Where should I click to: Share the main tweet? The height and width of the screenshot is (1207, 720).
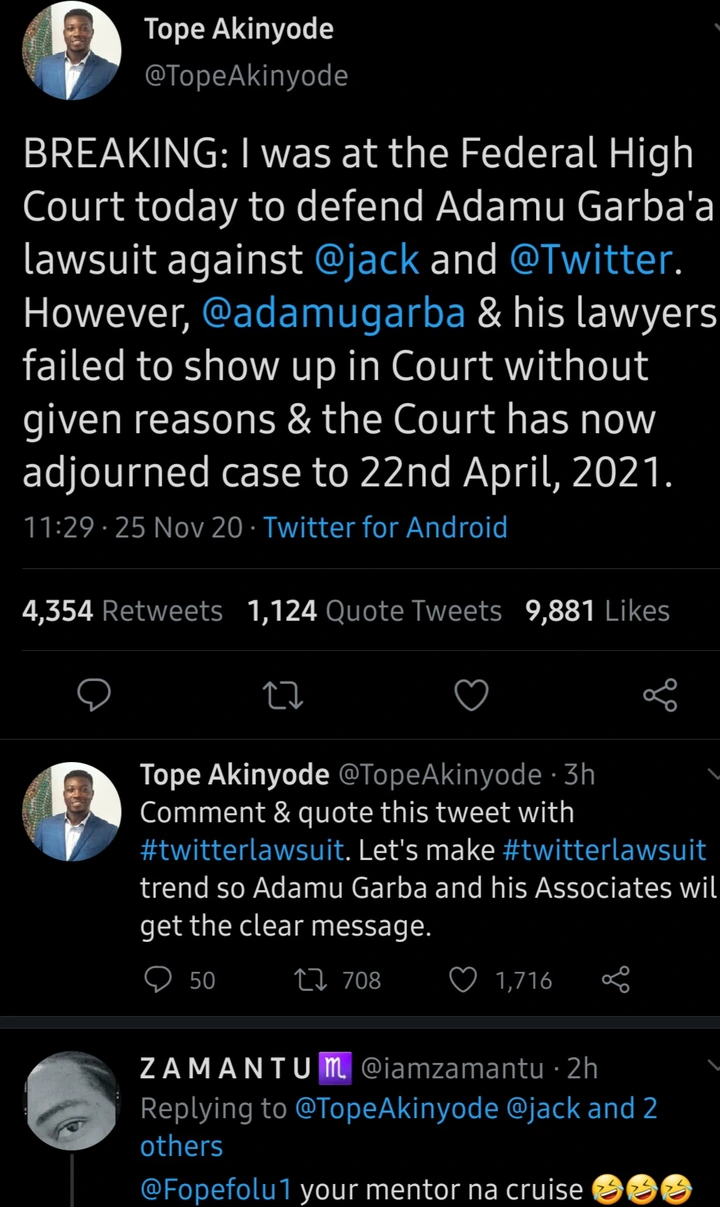click(x=660, y=694)
